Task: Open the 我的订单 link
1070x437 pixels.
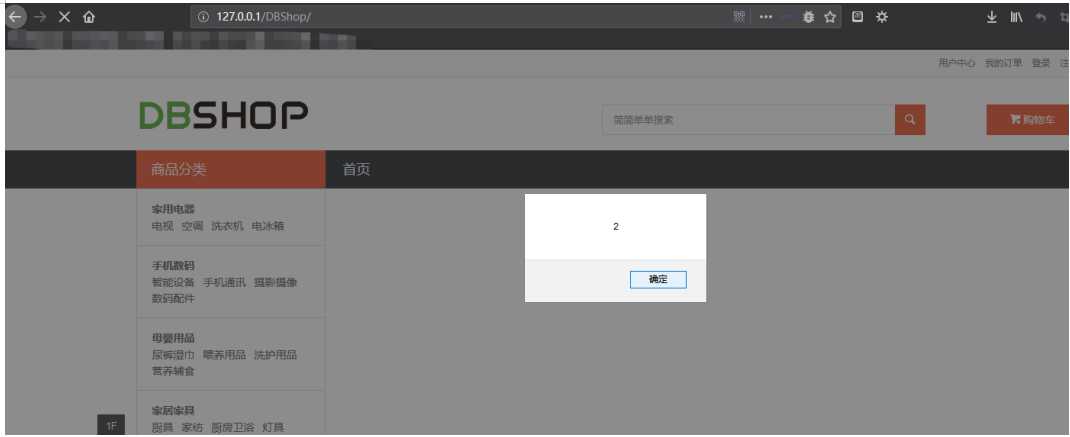Action: (1003, 63)
